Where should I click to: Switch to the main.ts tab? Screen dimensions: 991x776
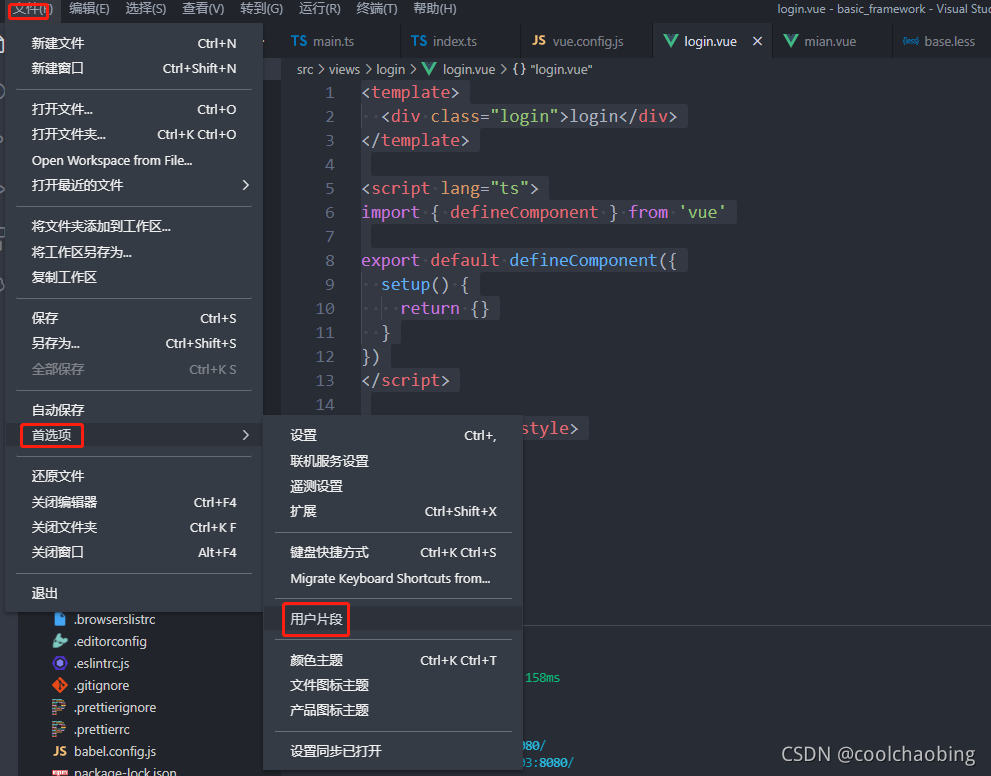pyautogui.click(x=333, y=41)
